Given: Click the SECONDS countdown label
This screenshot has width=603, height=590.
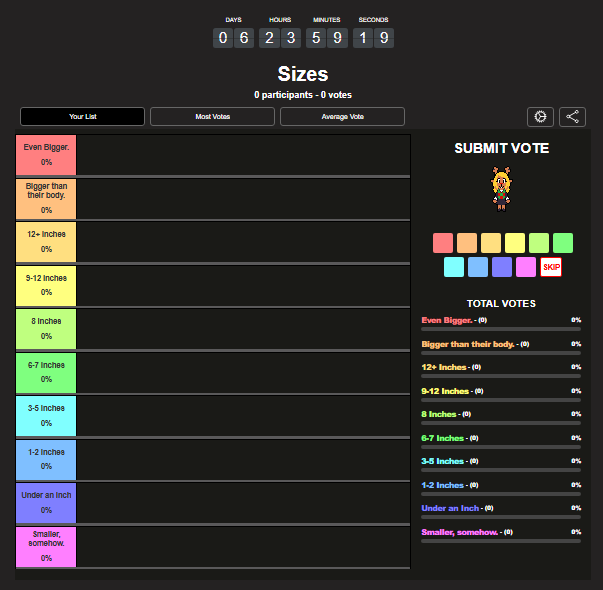Looking at the screenshot, I should (x=373, y=20).
